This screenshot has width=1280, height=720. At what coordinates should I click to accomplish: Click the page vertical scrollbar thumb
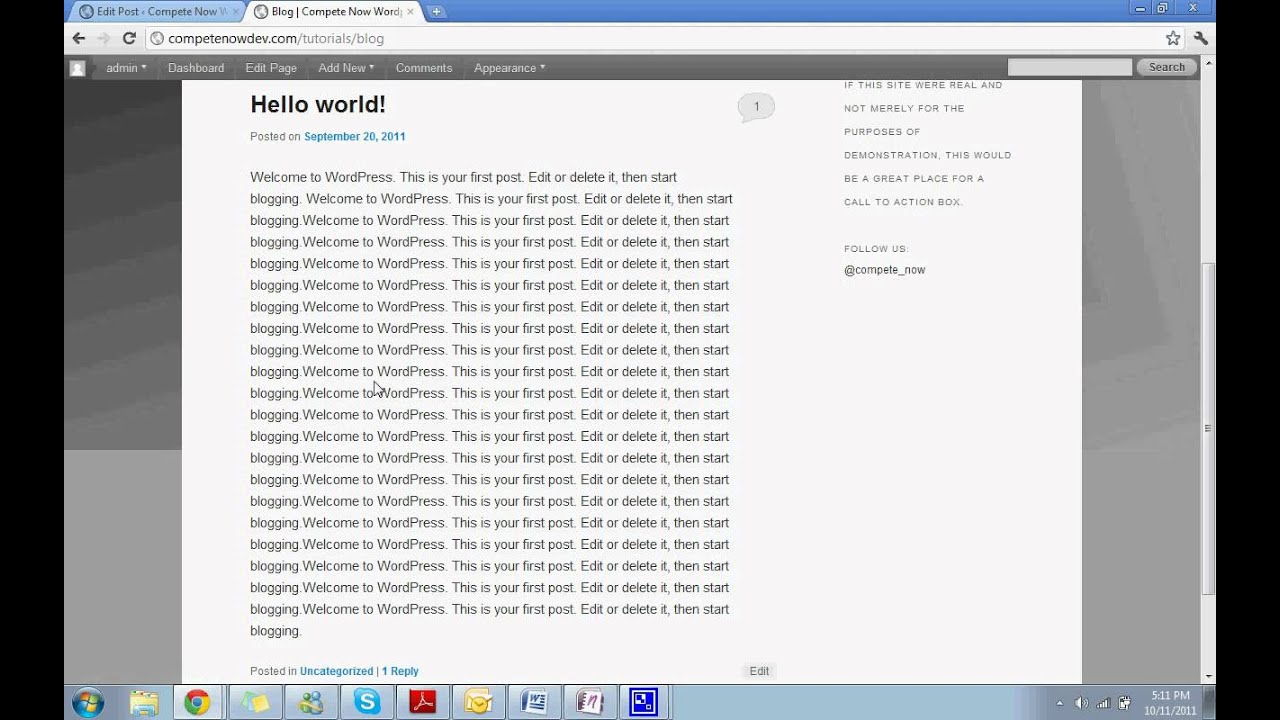click(x=1208, y=428)
